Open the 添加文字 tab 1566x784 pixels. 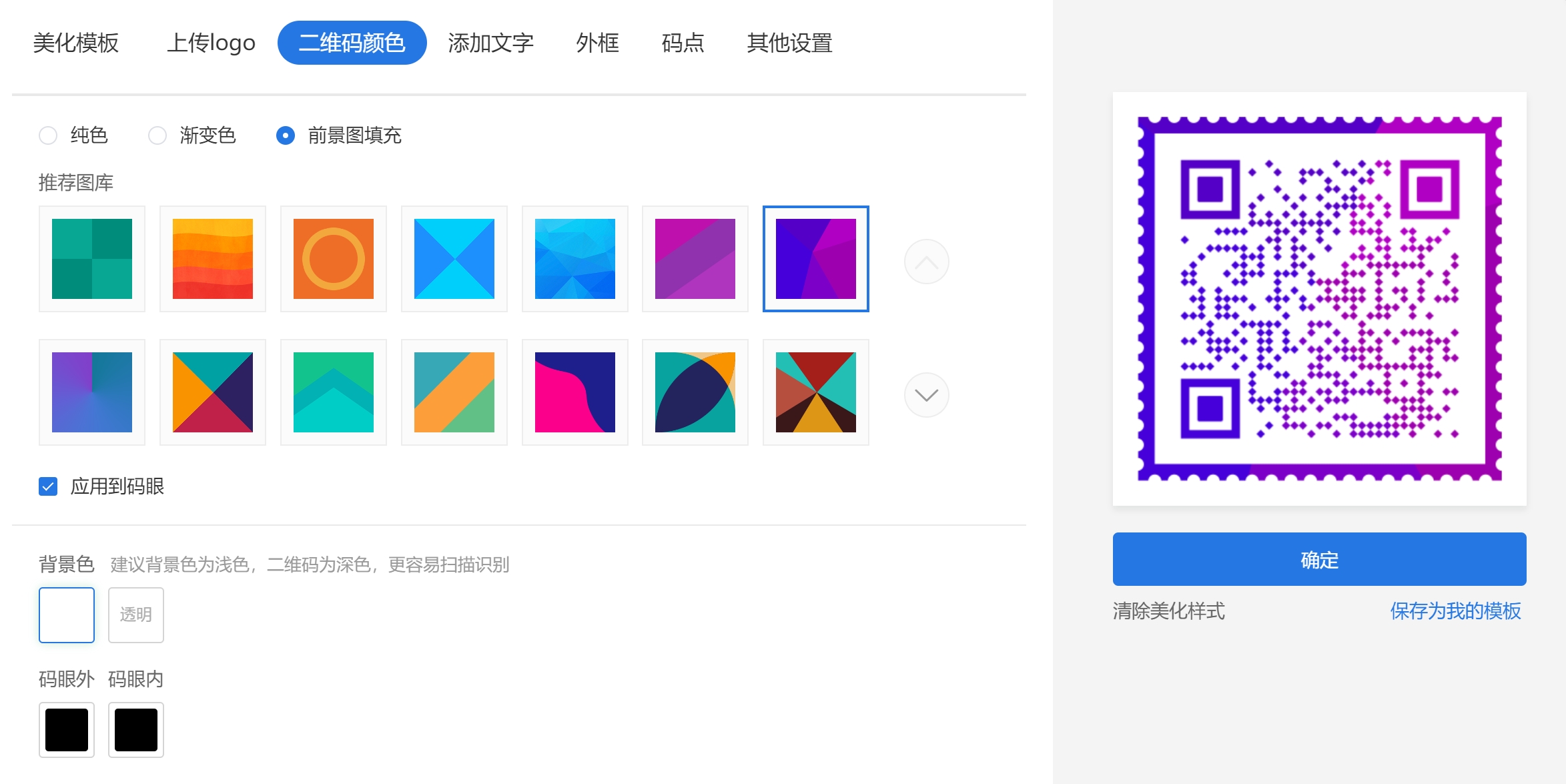(491, 43)
